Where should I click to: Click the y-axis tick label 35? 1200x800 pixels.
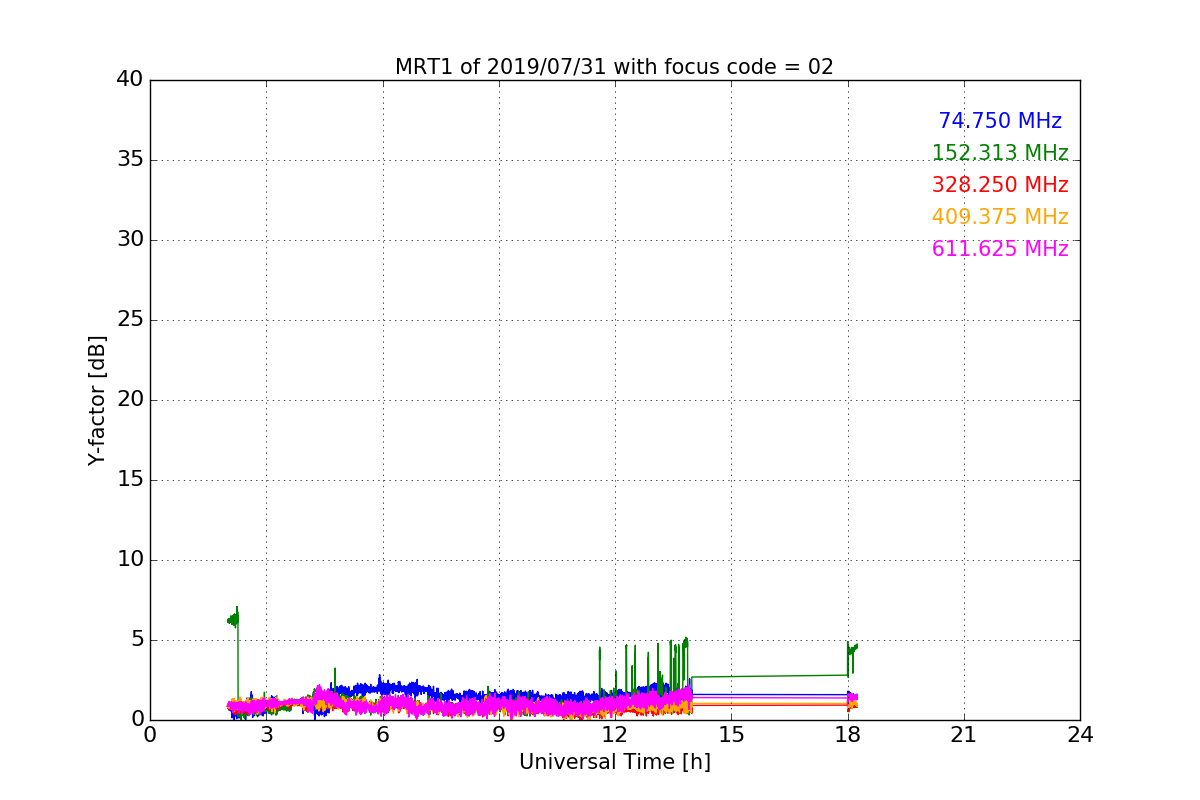[130, 160]
